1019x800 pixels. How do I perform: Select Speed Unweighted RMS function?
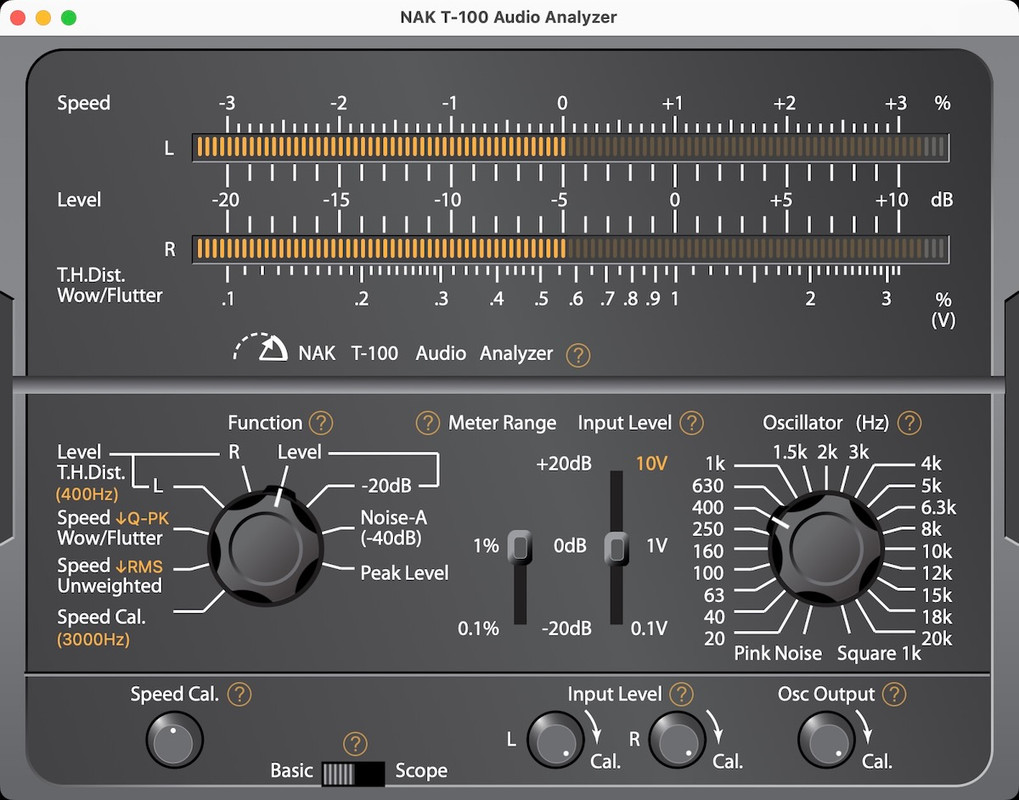click(x=110, y=576)
